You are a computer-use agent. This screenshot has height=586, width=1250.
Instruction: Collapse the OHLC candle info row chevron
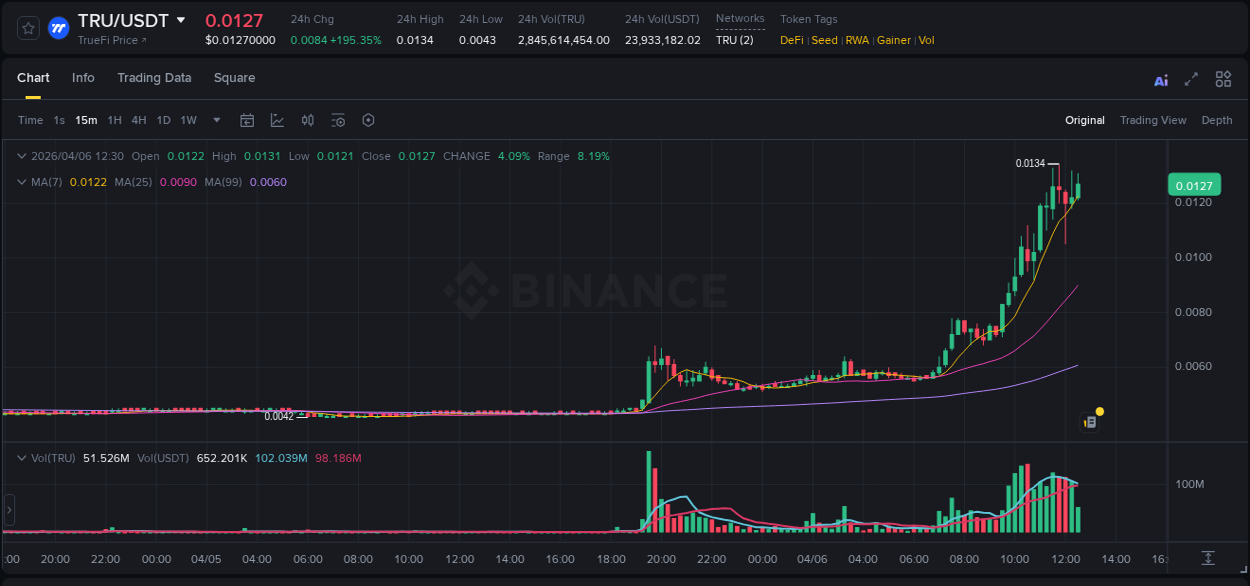(22, 156)
